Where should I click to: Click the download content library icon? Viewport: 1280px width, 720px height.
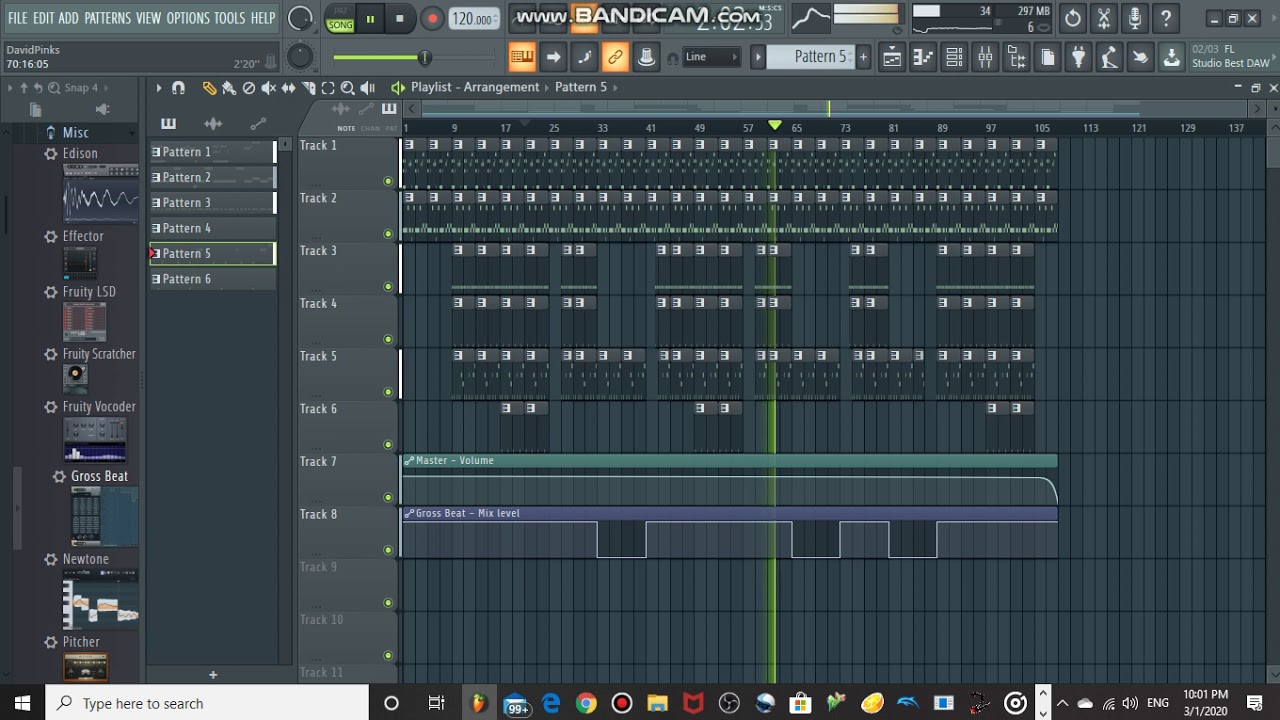1171,57
